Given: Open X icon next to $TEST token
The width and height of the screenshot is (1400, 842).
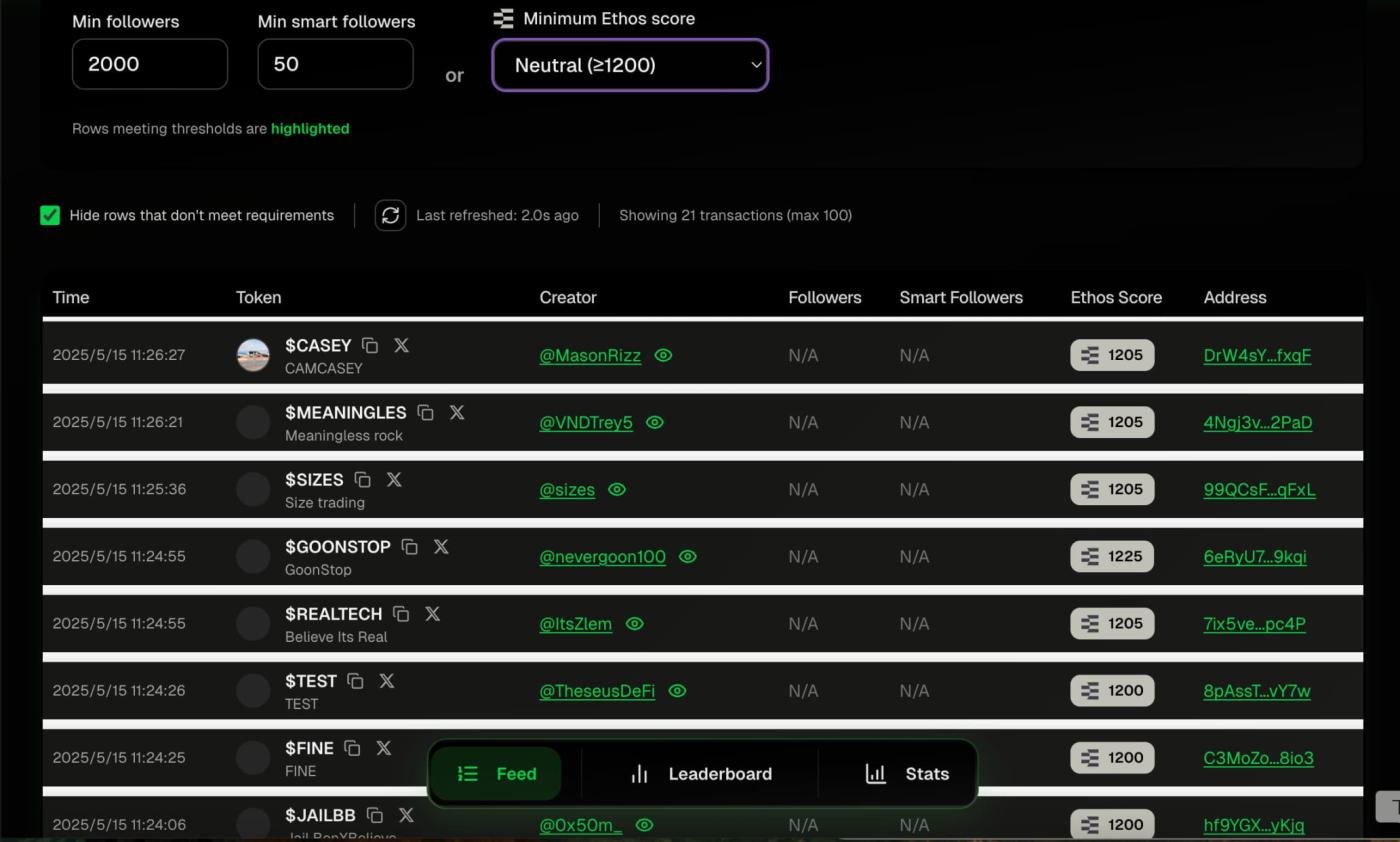Looking at the screenshot, I should [386, 680].
